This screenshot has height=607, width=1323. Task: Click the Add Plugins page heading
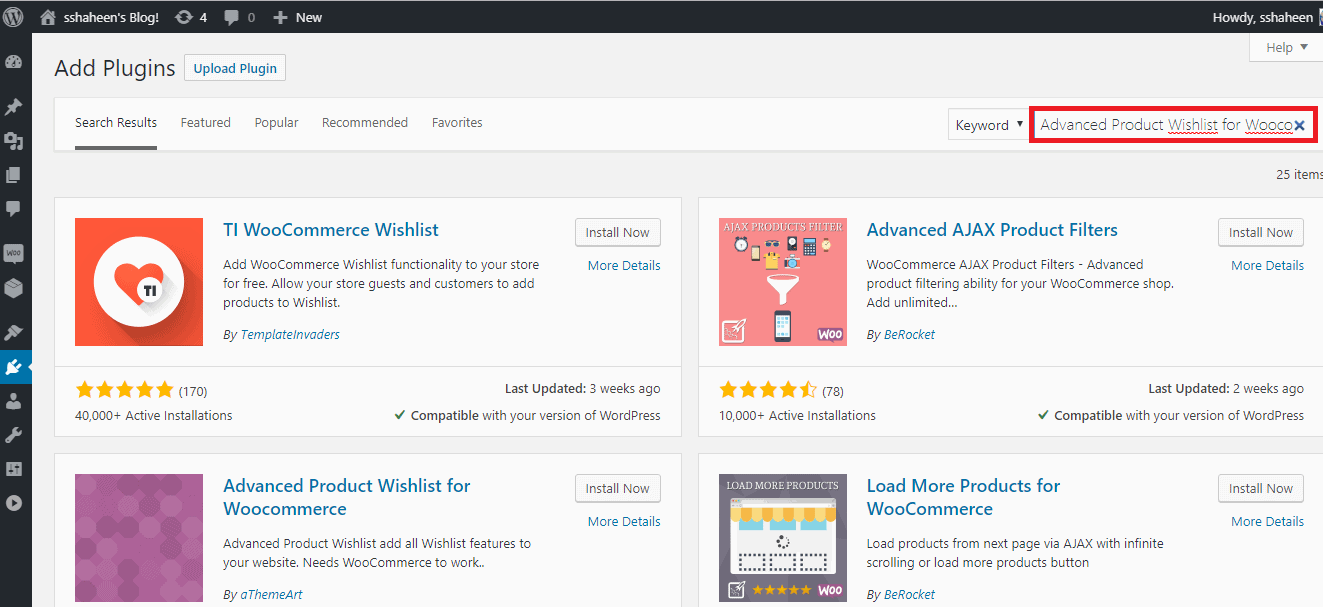[115, 68]
